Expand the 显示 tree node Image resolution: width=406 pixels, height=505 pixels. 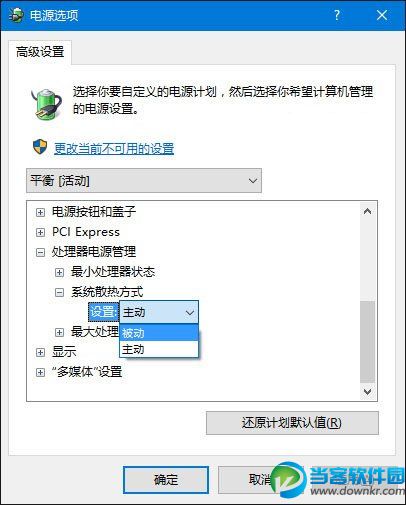(40, 352)
